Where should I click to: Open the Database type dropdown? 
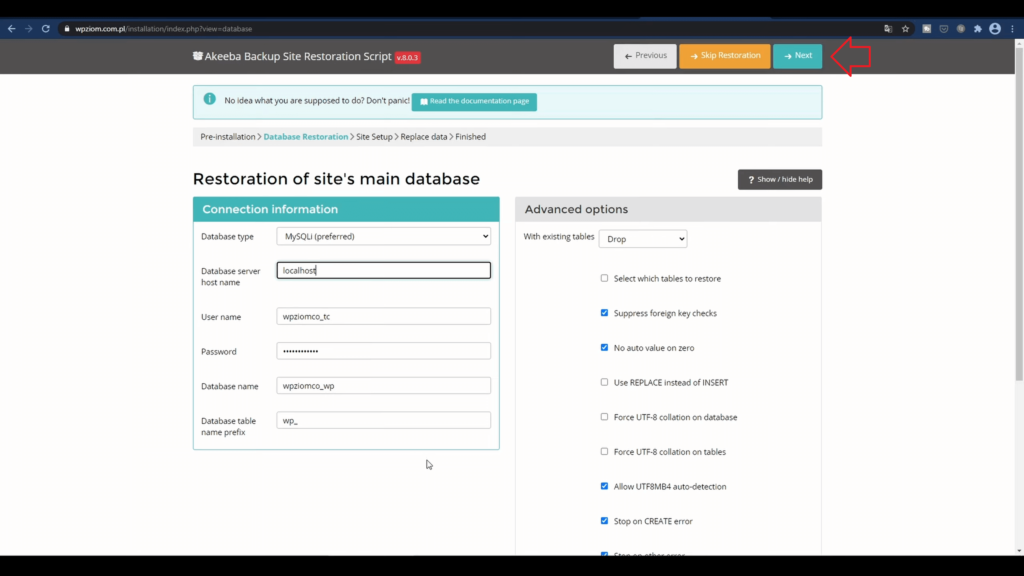[x=383, y=236]
